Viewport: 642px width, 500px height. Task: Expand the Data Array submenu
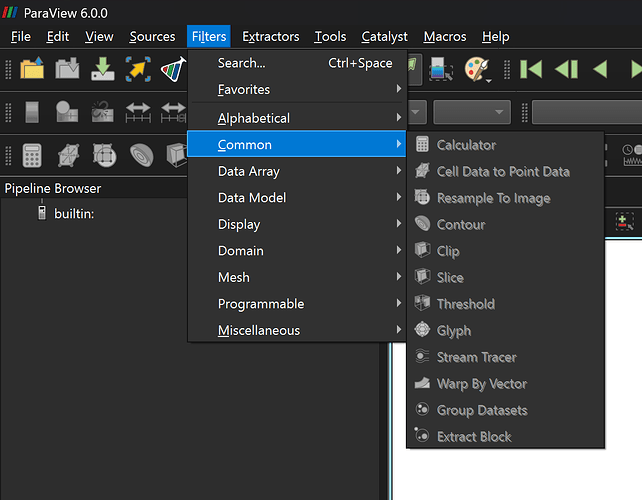297,171
